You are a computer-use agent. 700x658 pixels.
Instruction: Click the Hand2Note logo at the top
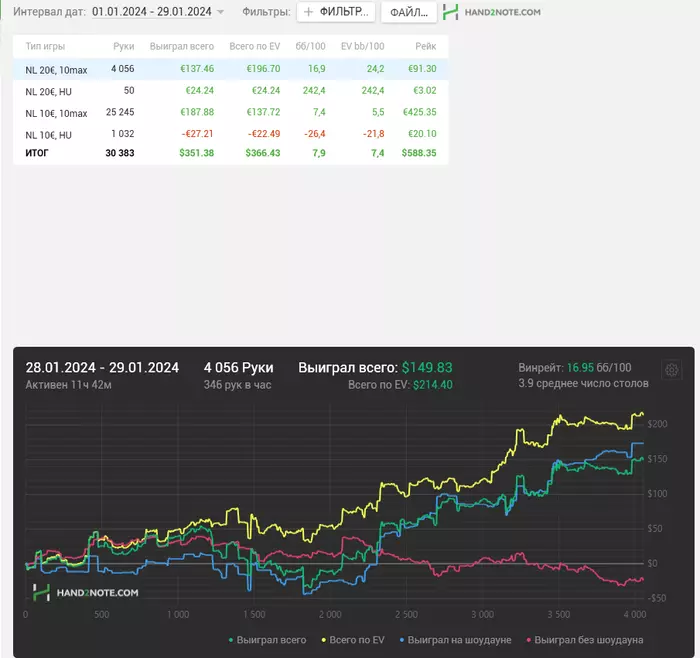493,12
